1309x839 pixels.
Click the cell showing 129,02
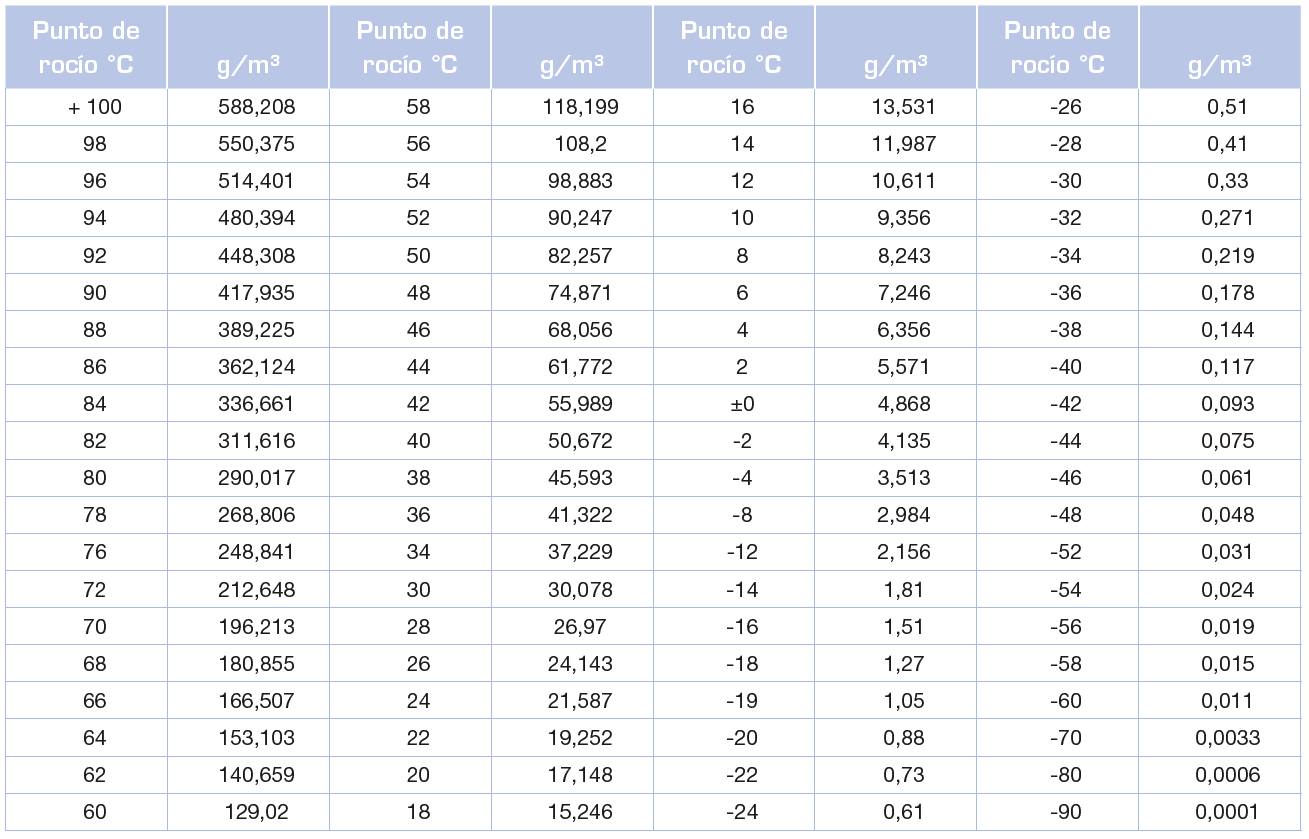pyautogui.click(x=256, y=812)
